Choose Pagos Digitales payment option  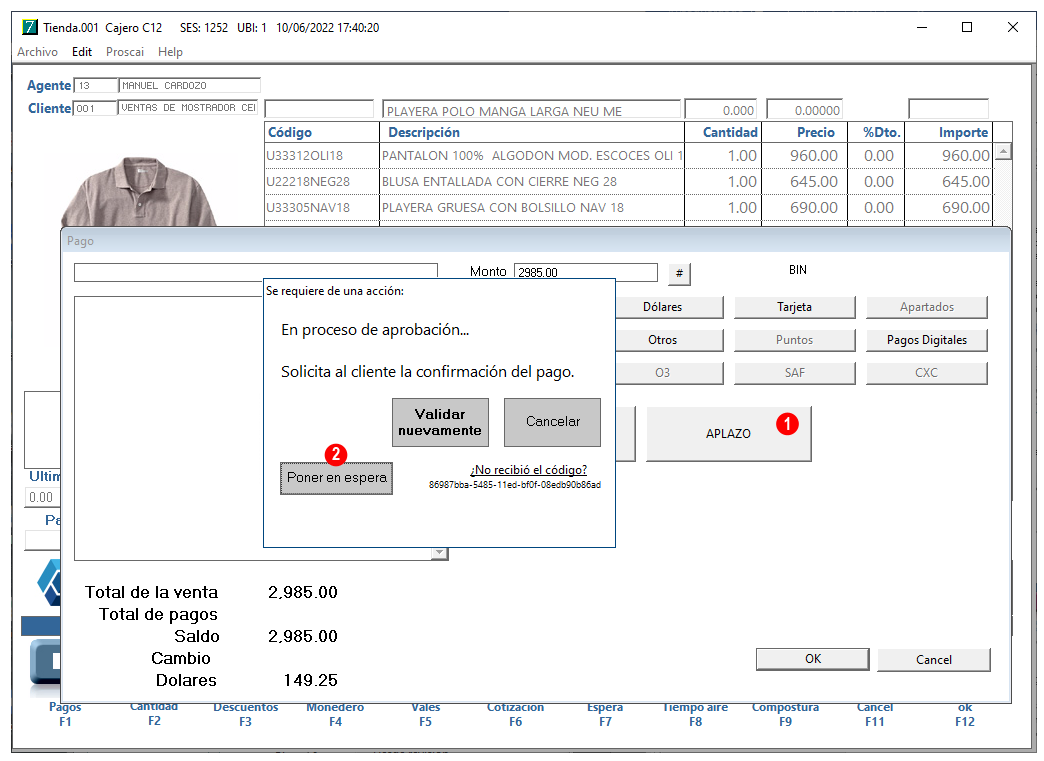(926, 340)
